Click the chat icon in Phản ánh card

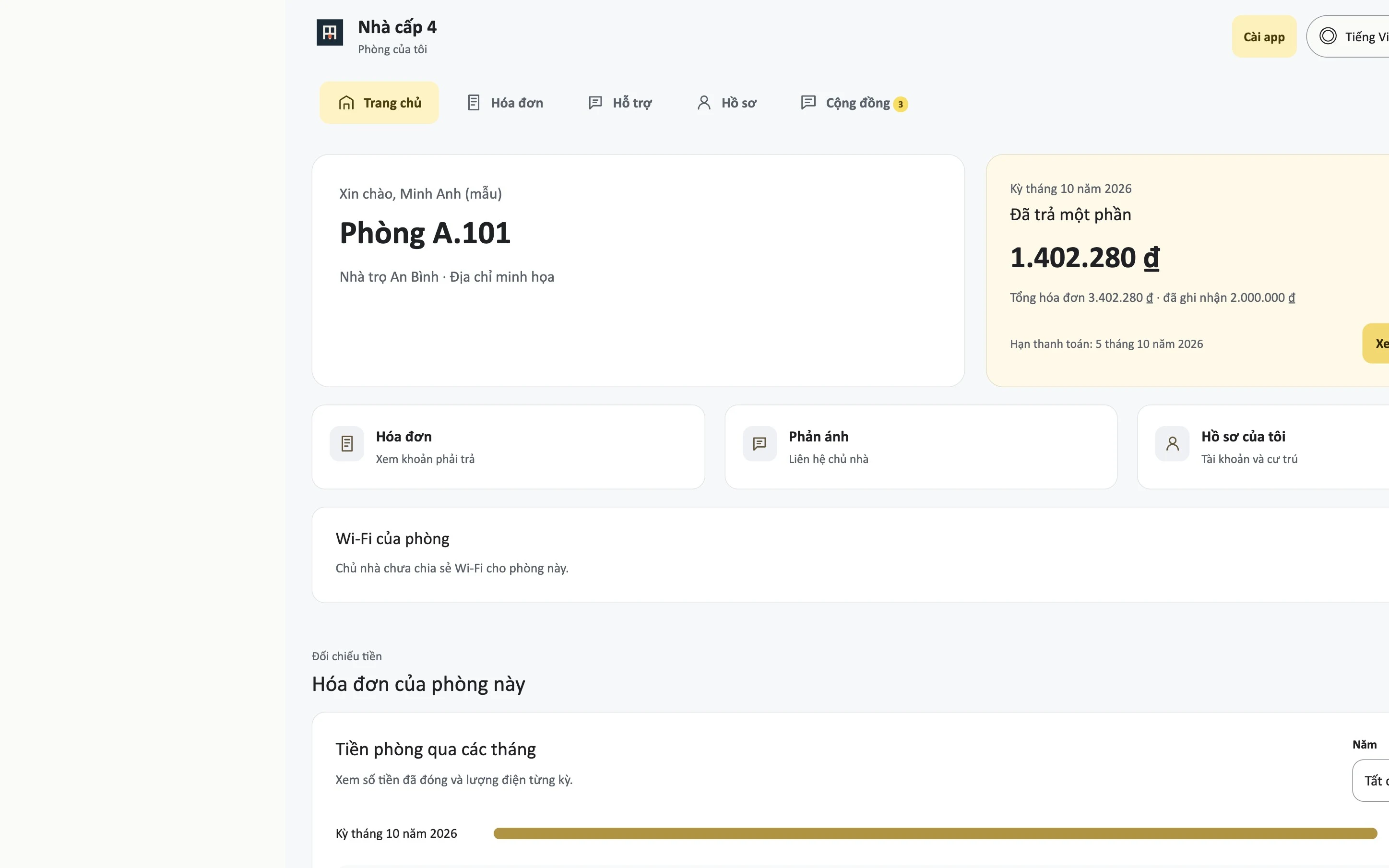coord(760,444)
